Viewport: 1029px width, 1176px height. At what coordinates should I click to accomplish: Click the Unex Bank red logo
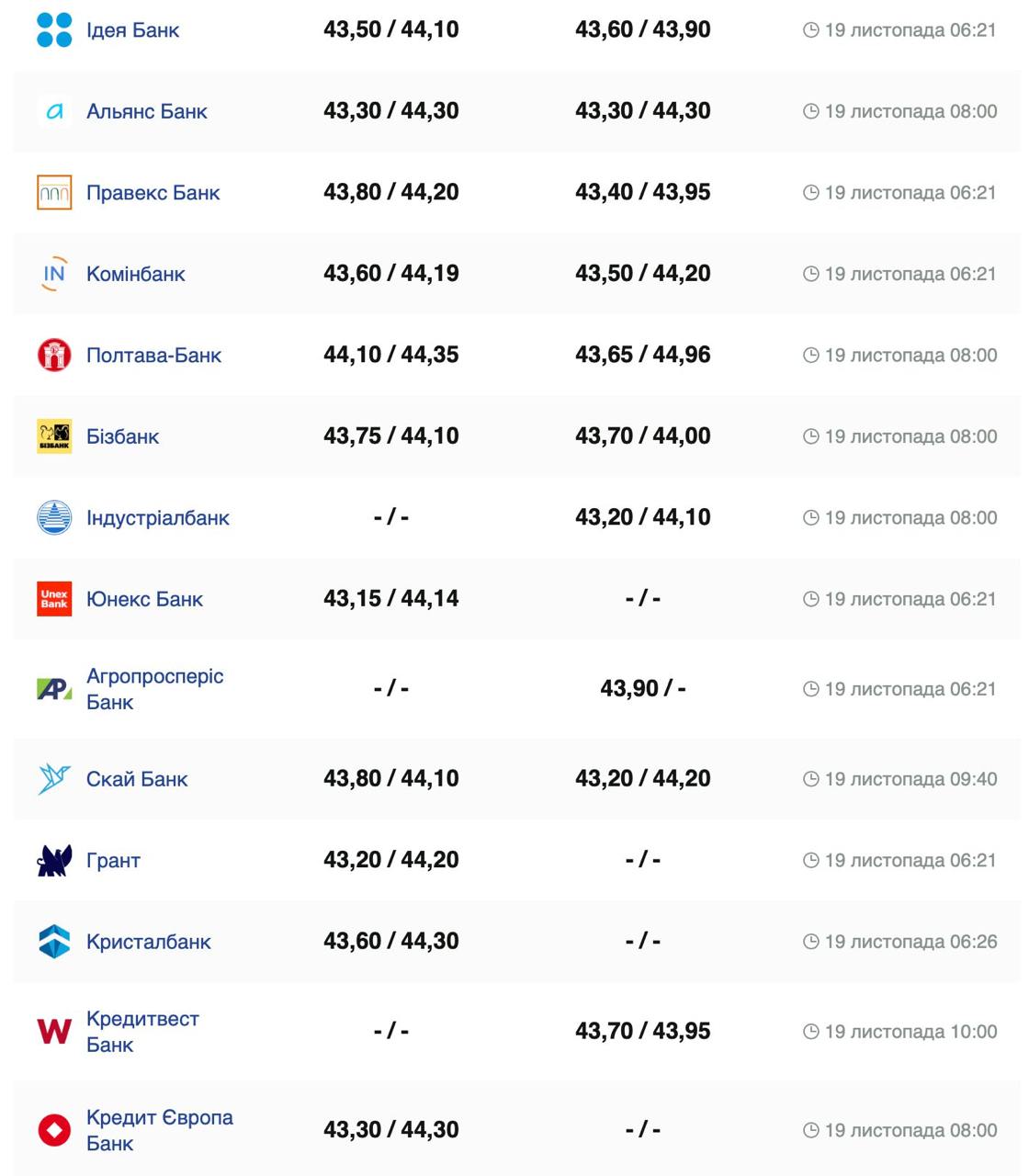[x=54, y=599]
